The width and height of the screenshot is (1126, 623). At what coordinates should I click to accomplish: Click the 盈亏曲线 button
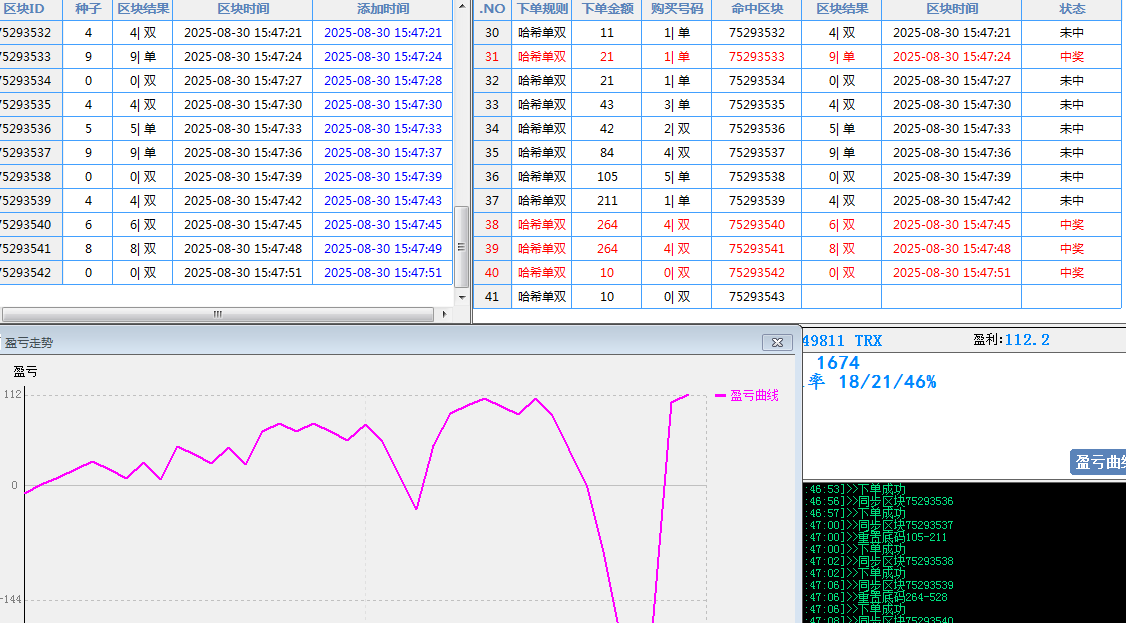point(1099,462)
